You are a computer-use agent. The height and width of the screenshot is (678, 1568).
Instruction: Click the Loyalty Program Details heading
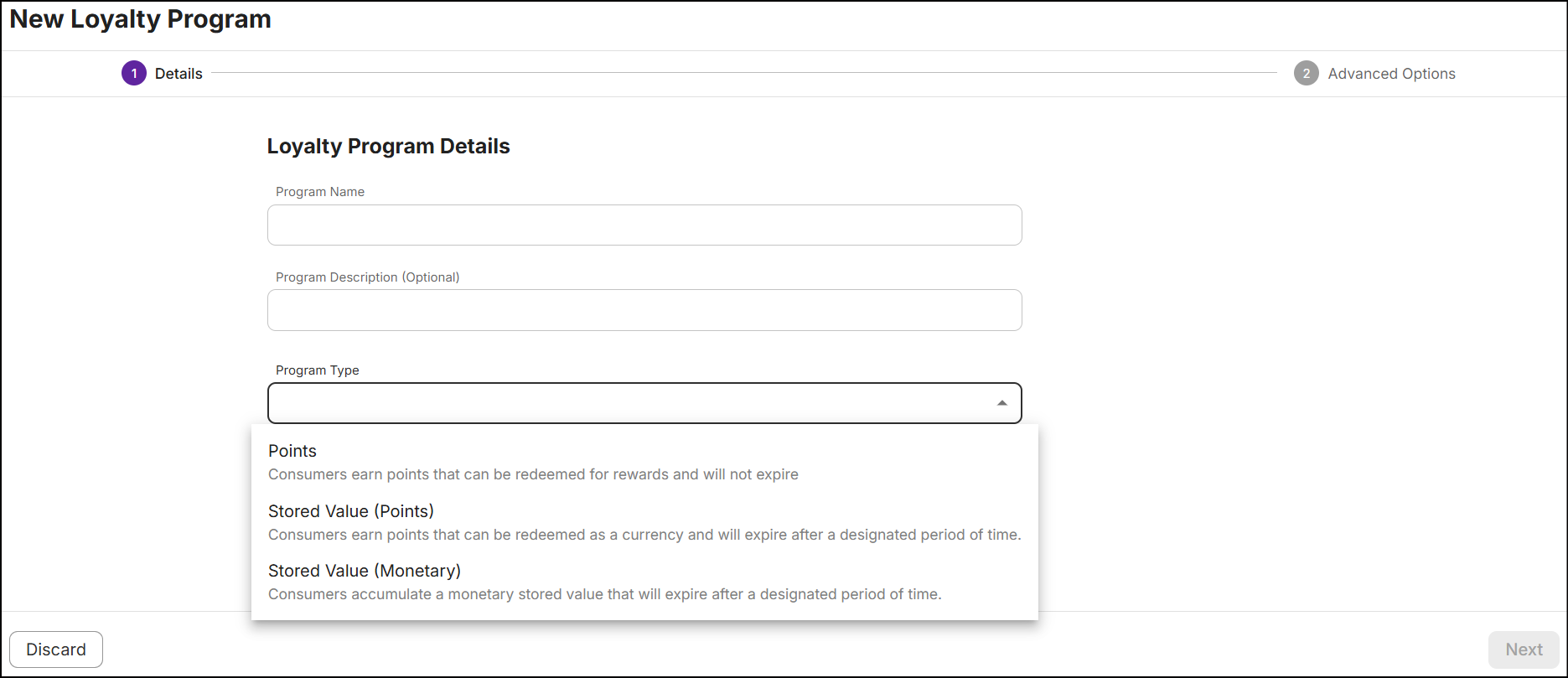pos(388,147)
